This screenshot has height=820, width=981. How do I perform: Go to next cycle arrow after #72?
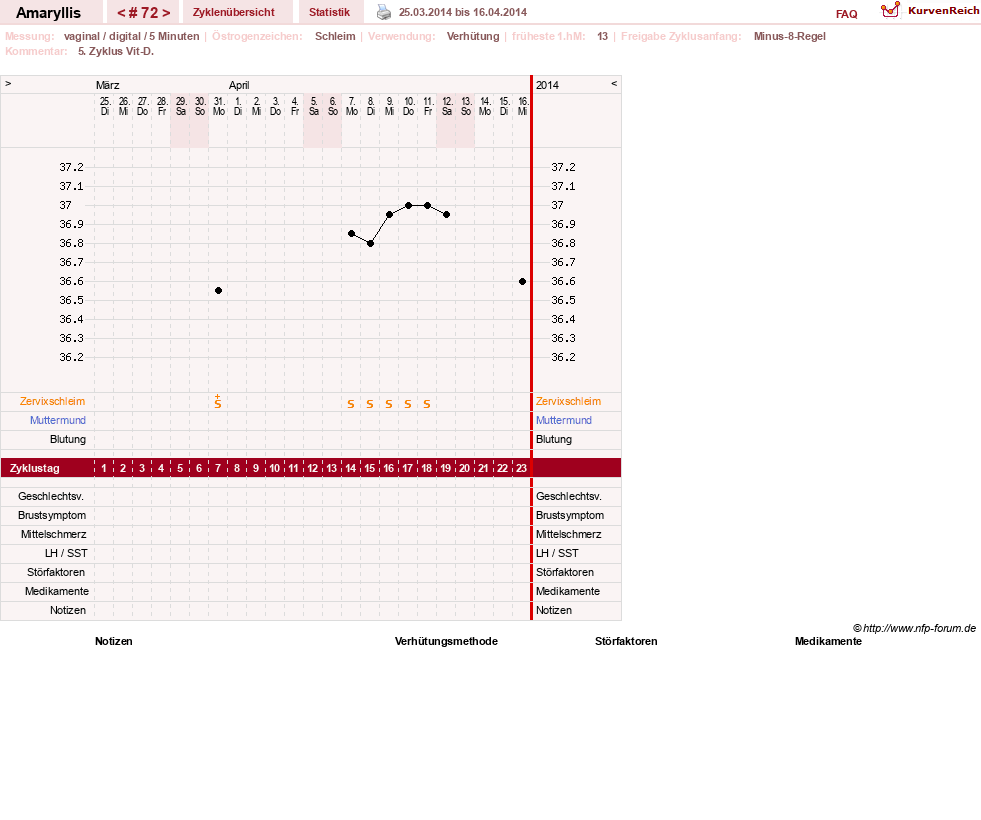(x=166, y=13)
